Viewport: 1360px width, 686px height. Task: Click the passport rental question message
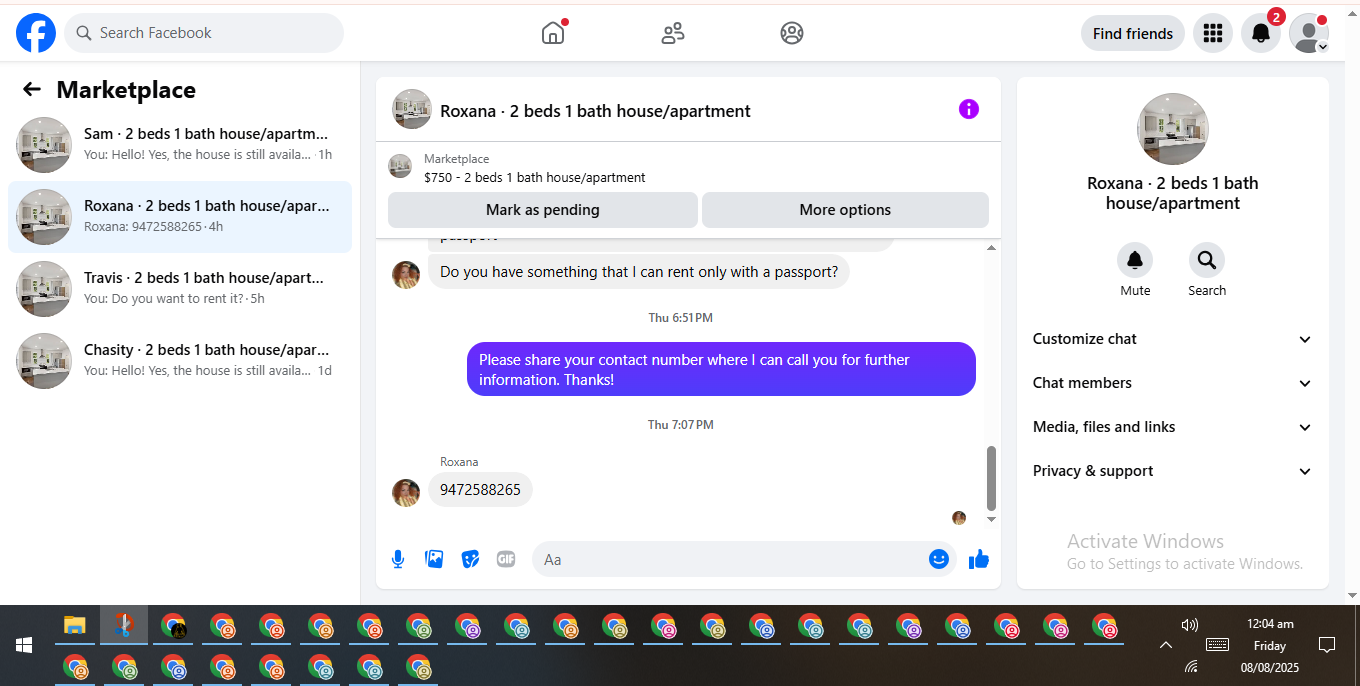pos(639,272)
